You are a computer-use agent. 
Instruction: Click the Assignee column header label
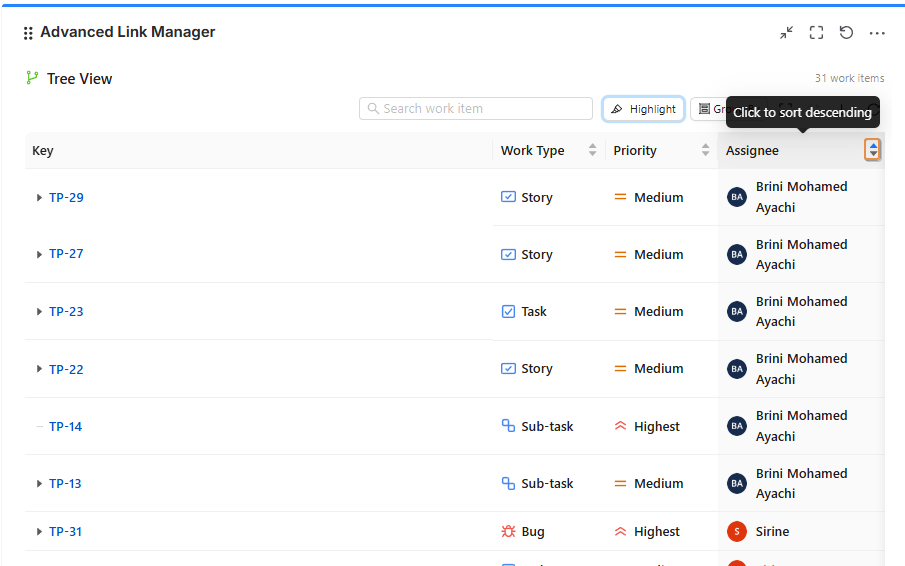pyautogui.click(x=752, y=151)
